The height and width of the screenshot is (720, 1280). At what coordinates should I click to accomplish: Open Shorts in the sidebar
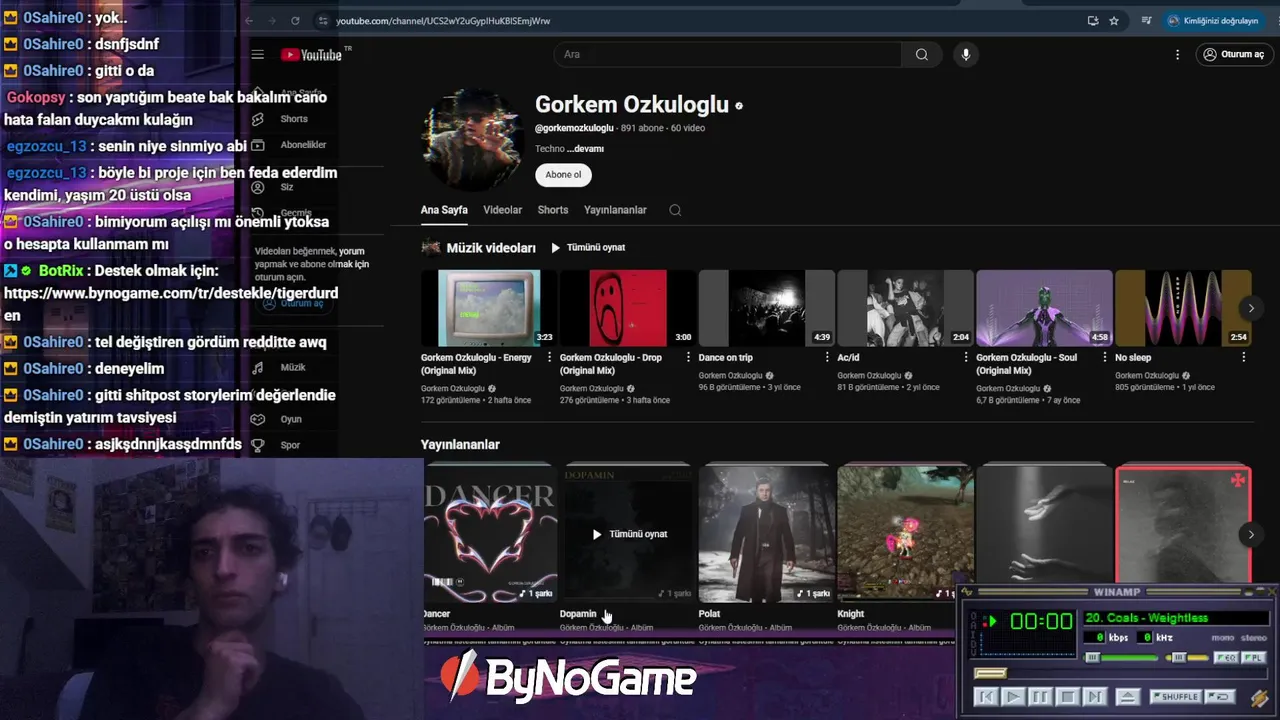292,119
